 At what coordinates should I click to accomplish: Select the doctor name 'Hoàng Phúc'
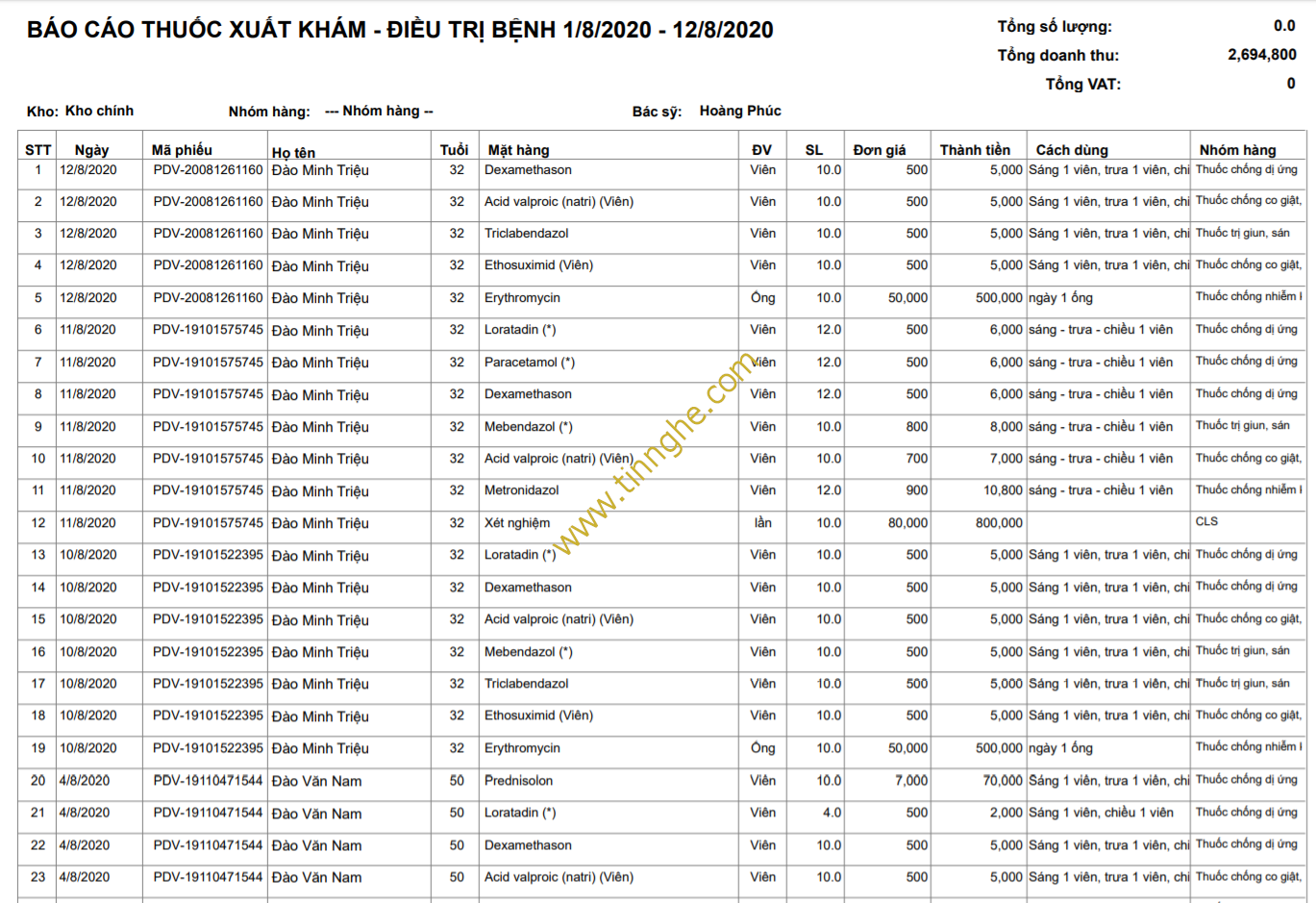click(740, 111)
